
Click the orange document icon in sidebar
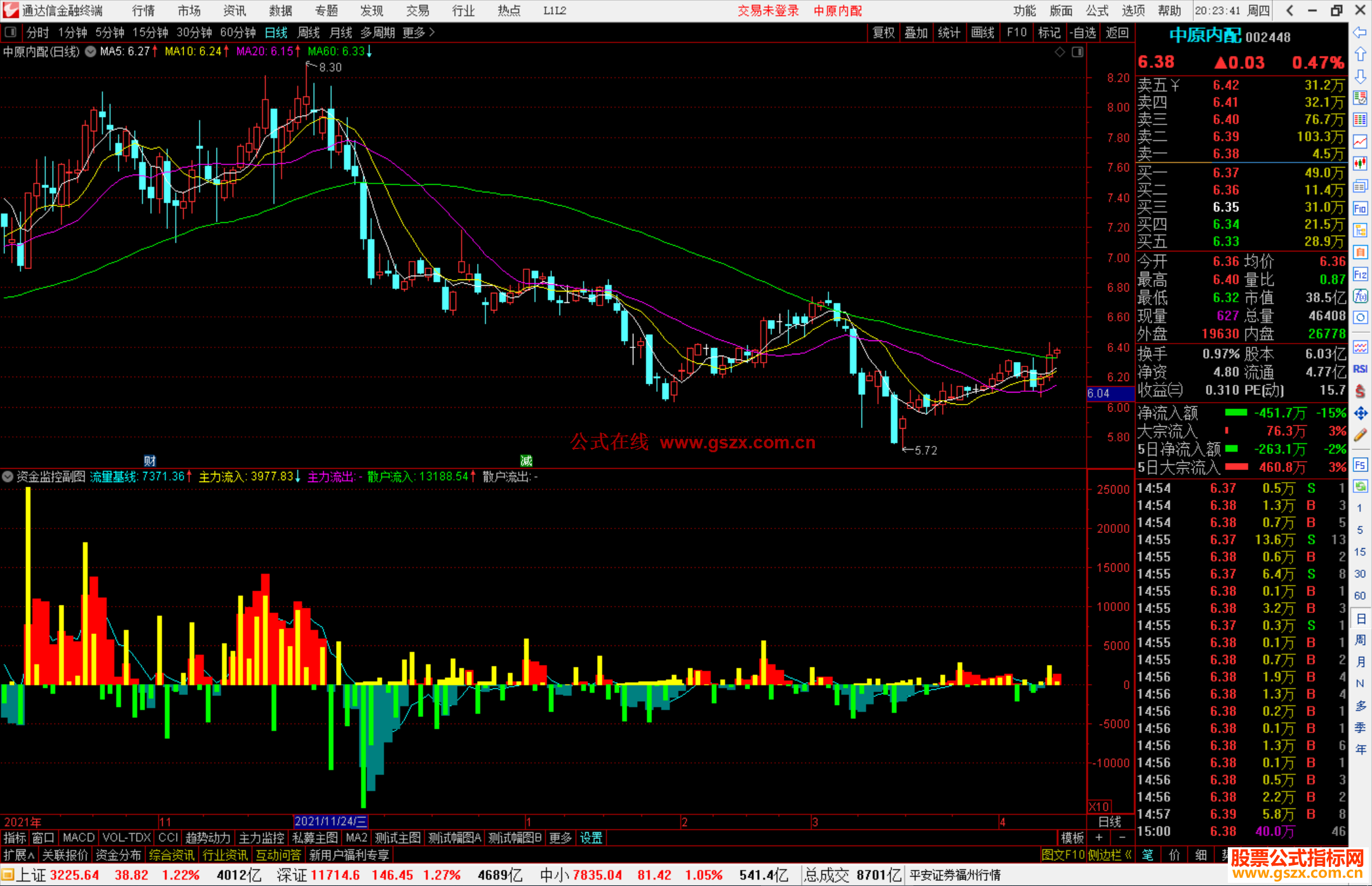1360,252
